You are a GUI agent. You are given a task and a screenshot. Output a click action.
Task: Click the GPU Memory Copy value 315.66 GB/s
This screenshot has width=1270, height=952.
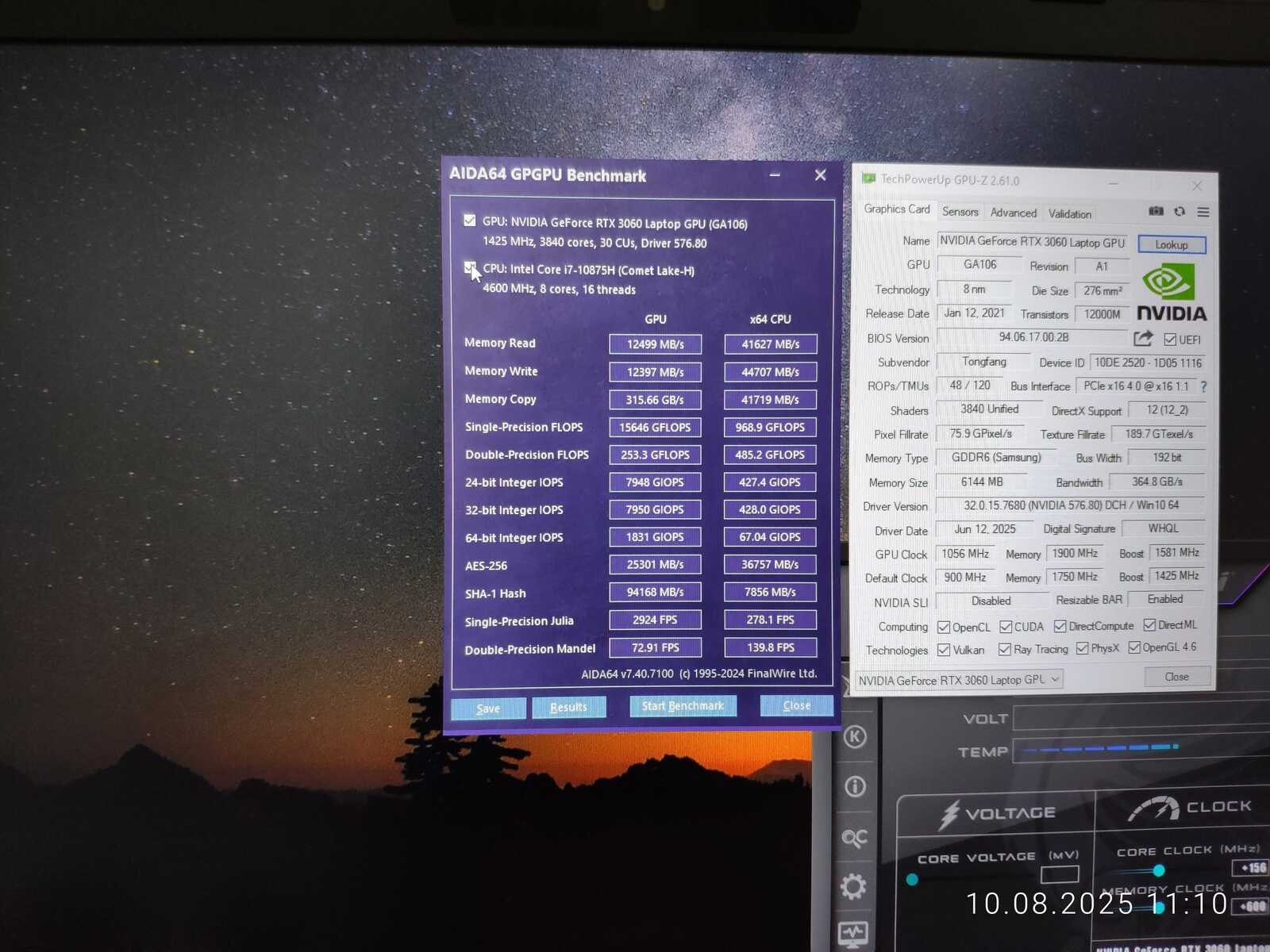(656, 399)
